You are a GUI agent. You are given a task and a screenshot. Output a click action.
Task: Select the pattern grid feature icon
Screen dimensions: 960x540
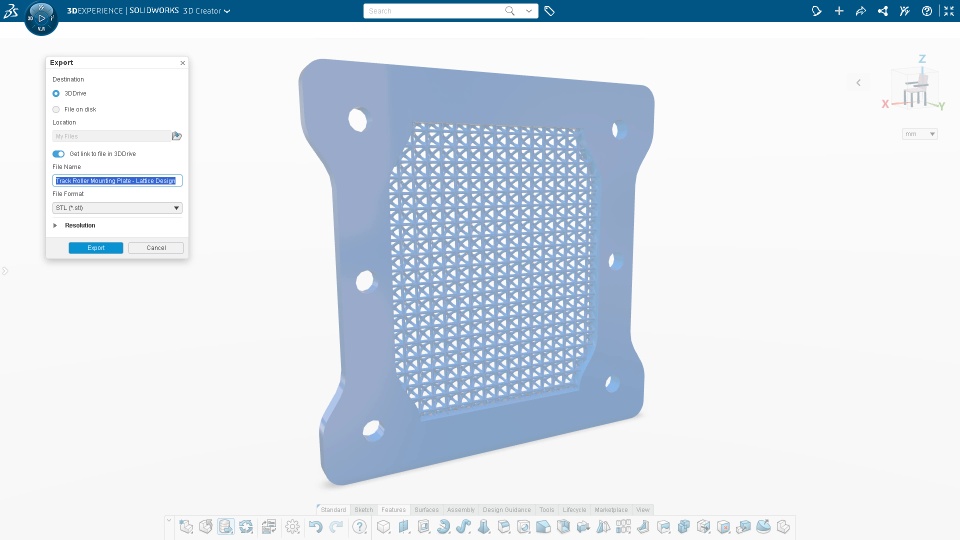click(x=623, y=527)
